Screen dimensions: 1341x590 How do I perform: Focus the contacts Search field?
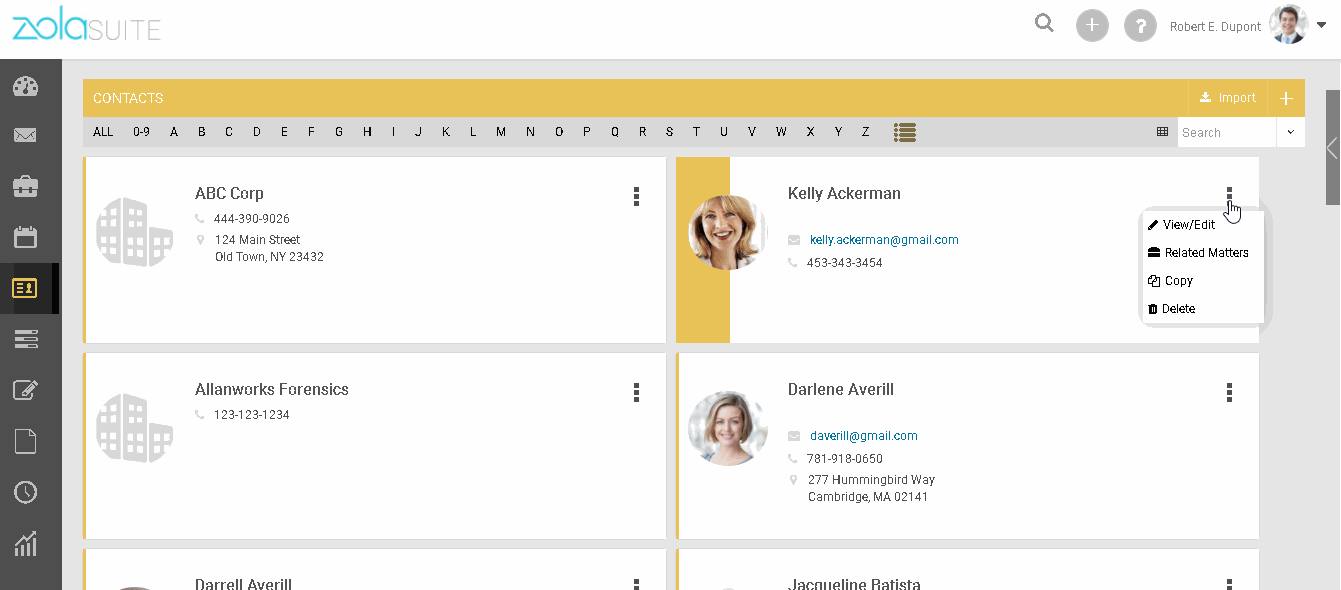click(x=1227, y=132)
